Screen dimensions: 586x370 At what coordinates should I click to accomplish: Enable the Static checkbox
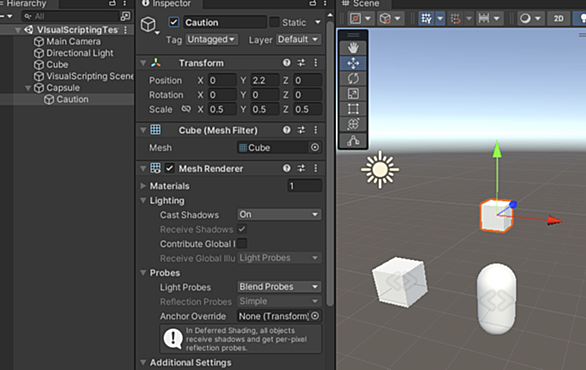coord(274,22)
